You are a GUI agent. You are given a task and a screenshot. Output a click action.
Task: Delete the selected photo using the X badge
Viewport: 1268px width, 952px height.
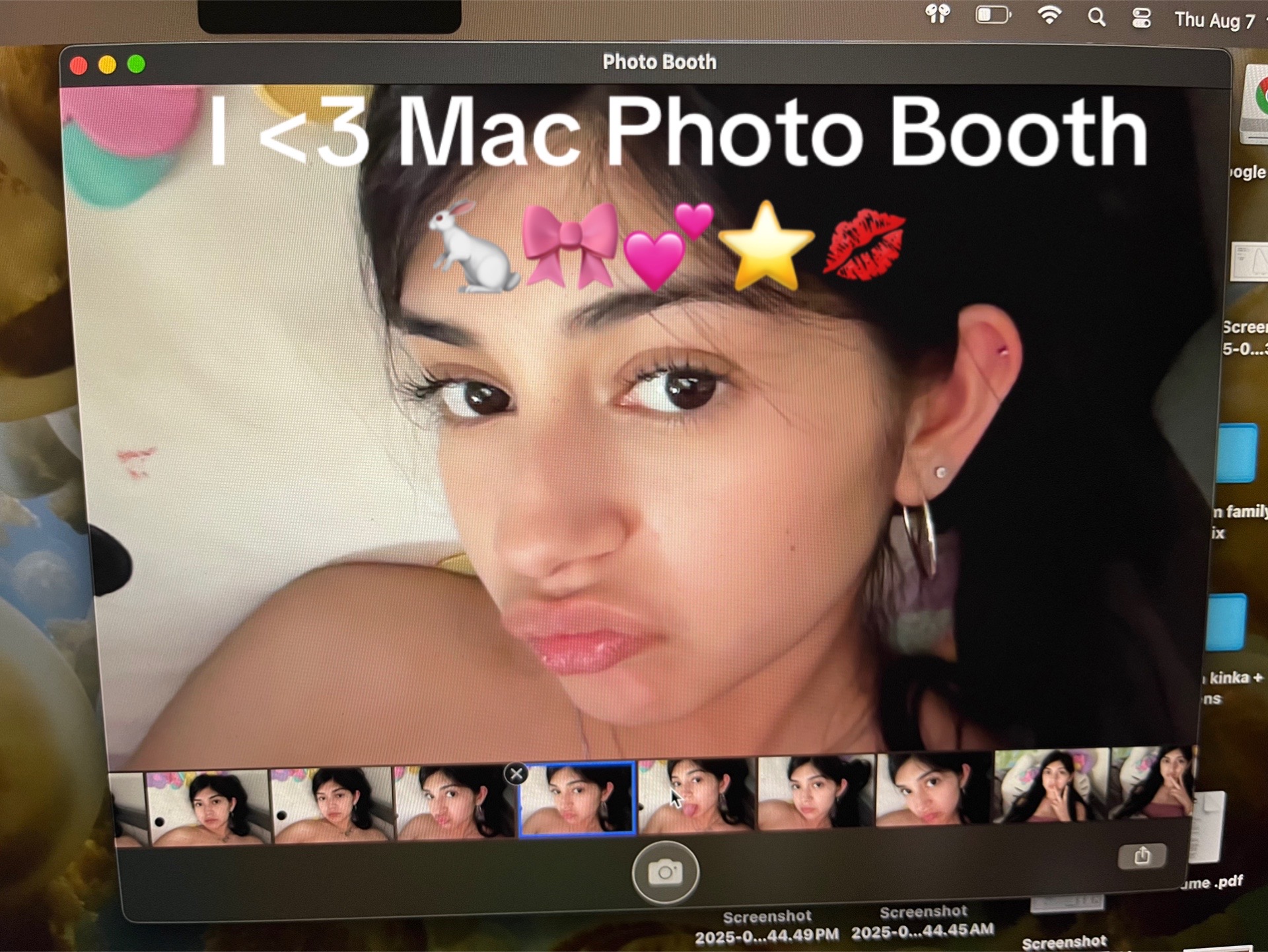(x=516, y=774)
